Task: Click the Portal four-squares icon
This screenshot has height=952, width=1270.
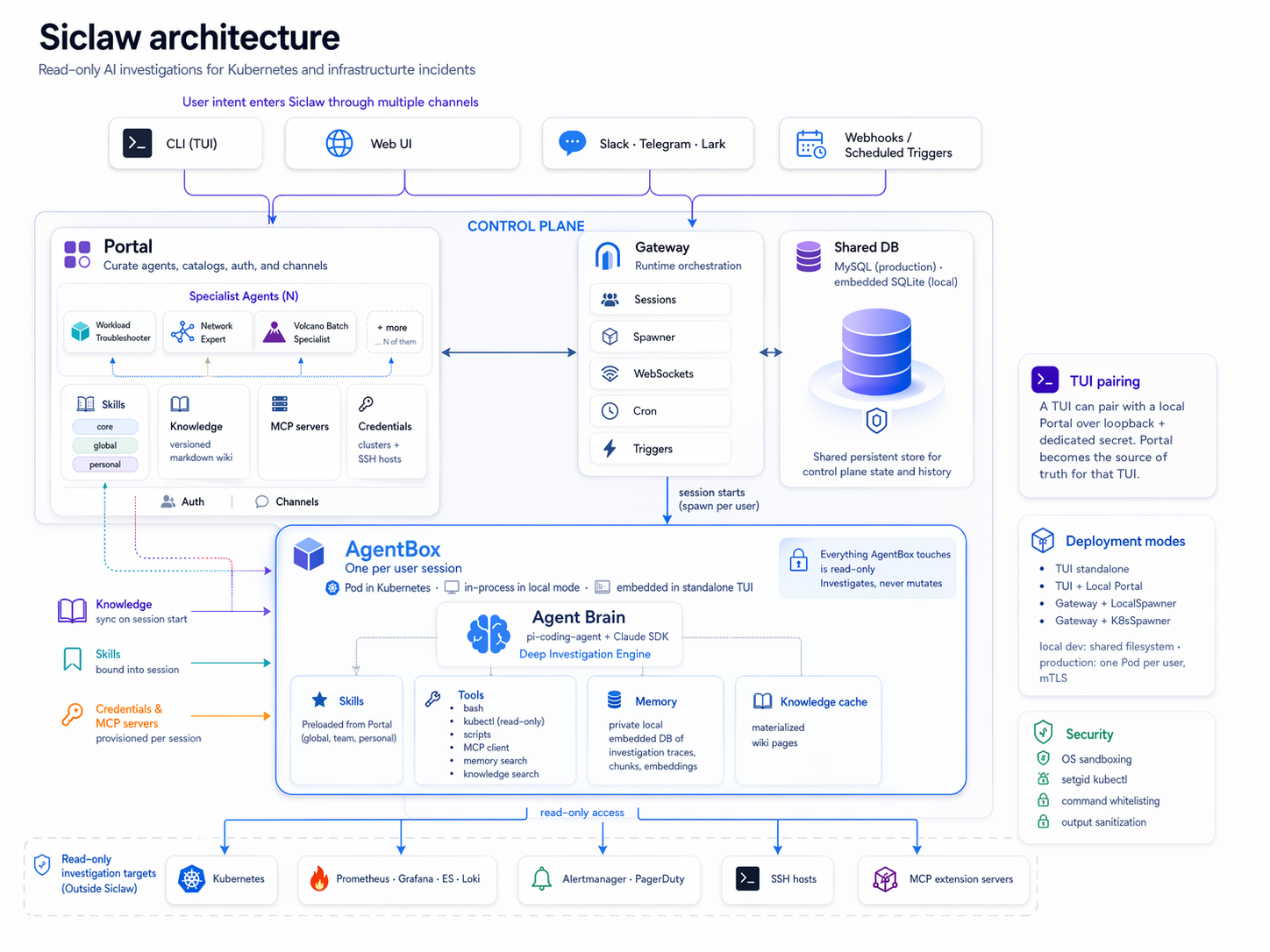Action: tap(77, 254)
